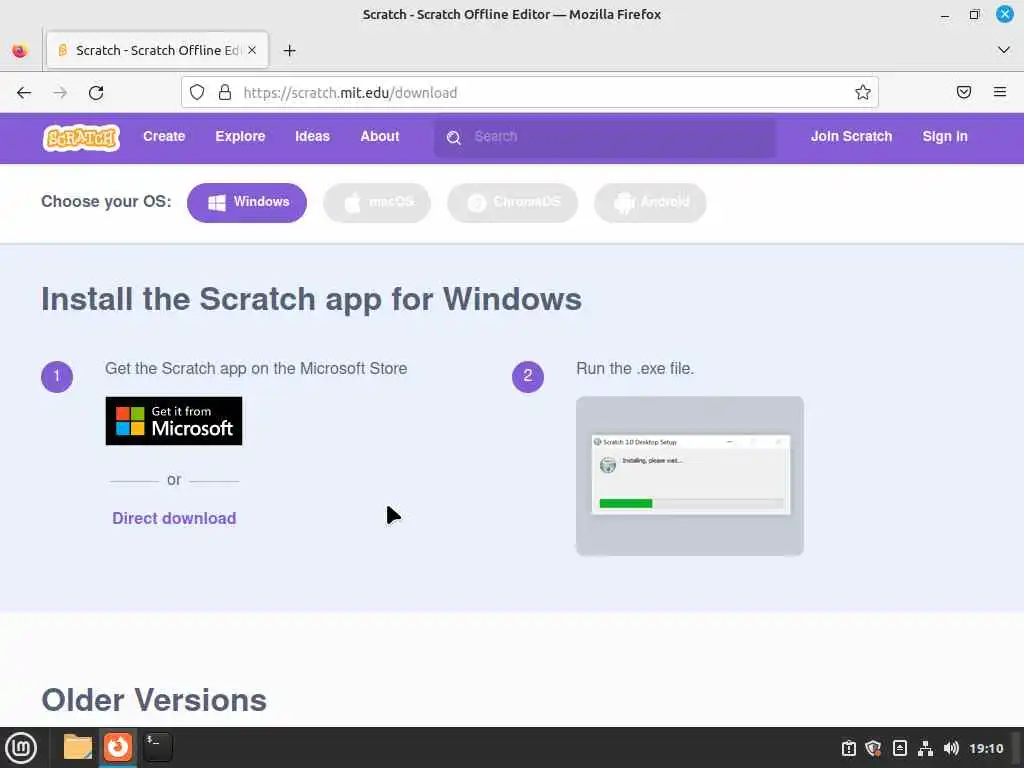1024x768 pixels.
Task: Expand the list all tabs chevron
Action: pos(1004,50)
